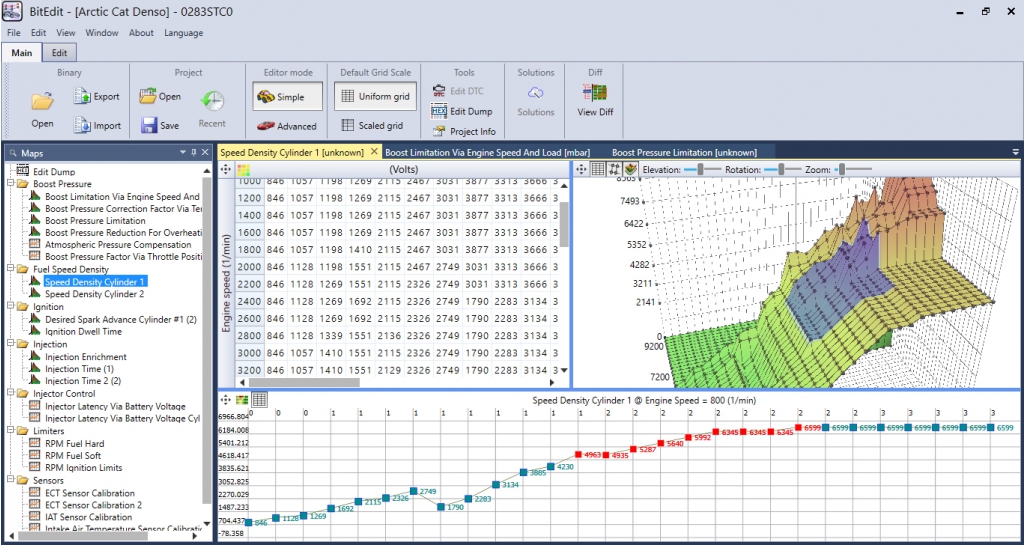Toggle the 3D view grid icon
Screen dimensions: 1024x545
[x=597, y=169]
